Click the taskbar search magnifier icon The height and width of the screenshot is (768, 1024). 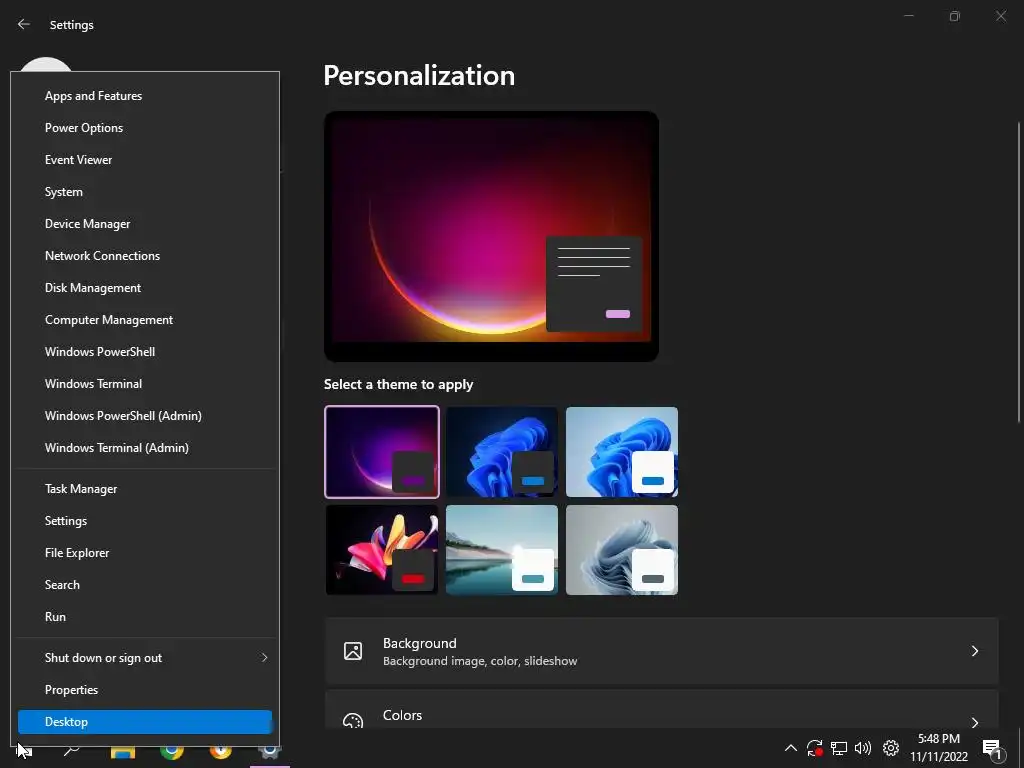pyautogui.click(x=71, y=751)
